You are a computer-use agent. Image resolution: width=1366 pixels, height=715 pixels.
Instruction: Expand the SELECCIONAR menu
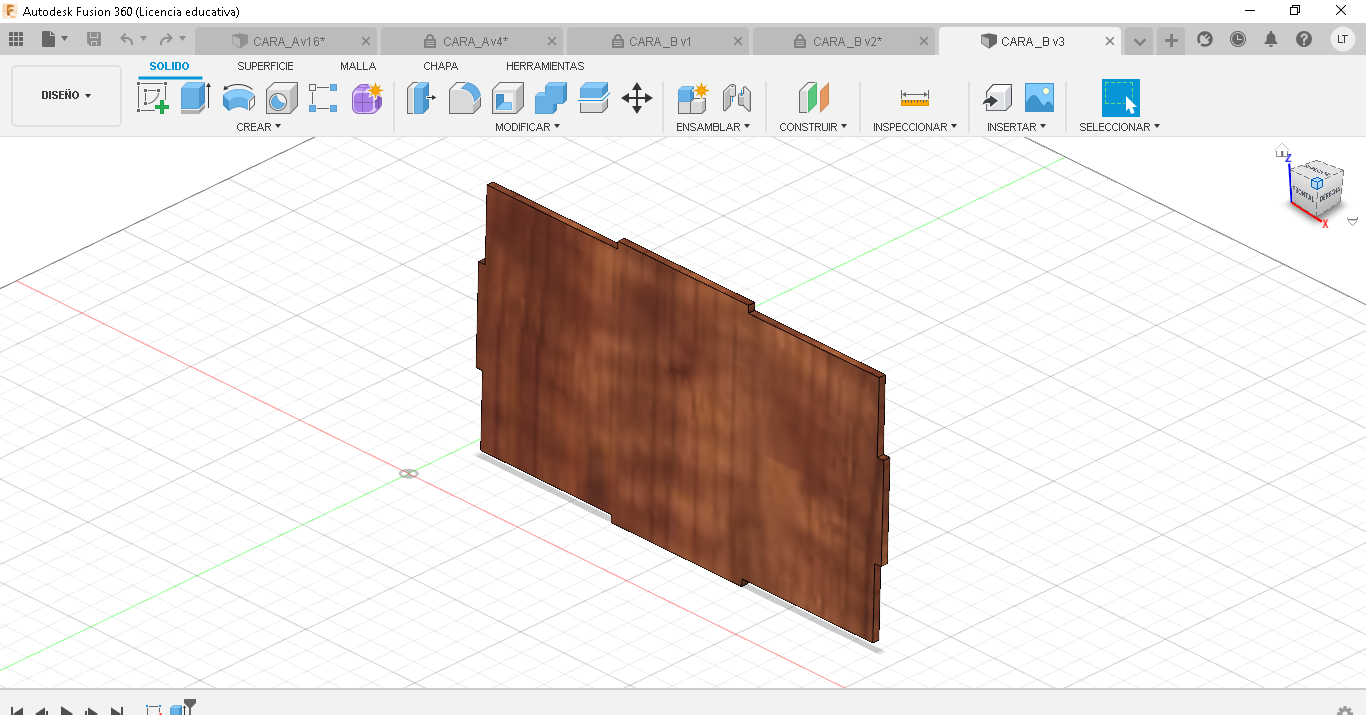click(x=1120, y=127)
